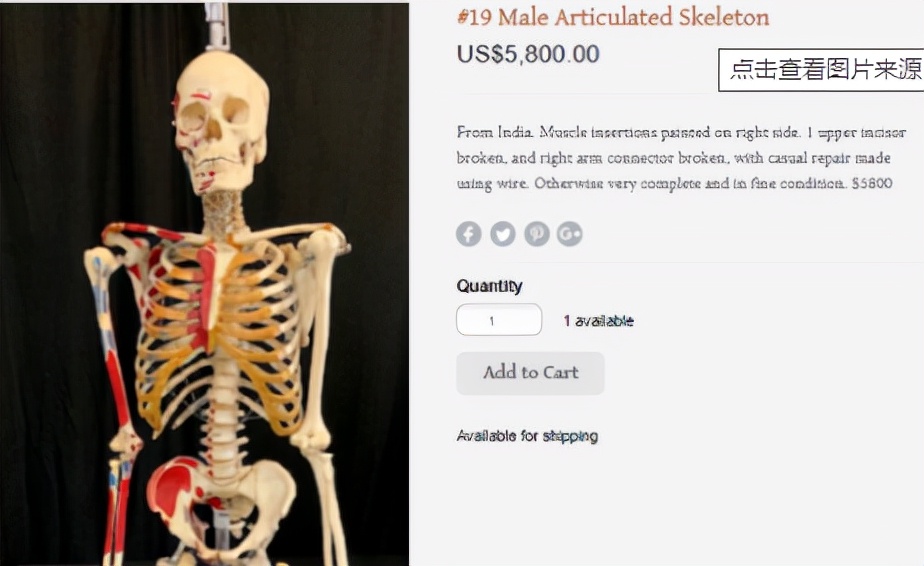Focus the Quantity number field

(499, 320)
